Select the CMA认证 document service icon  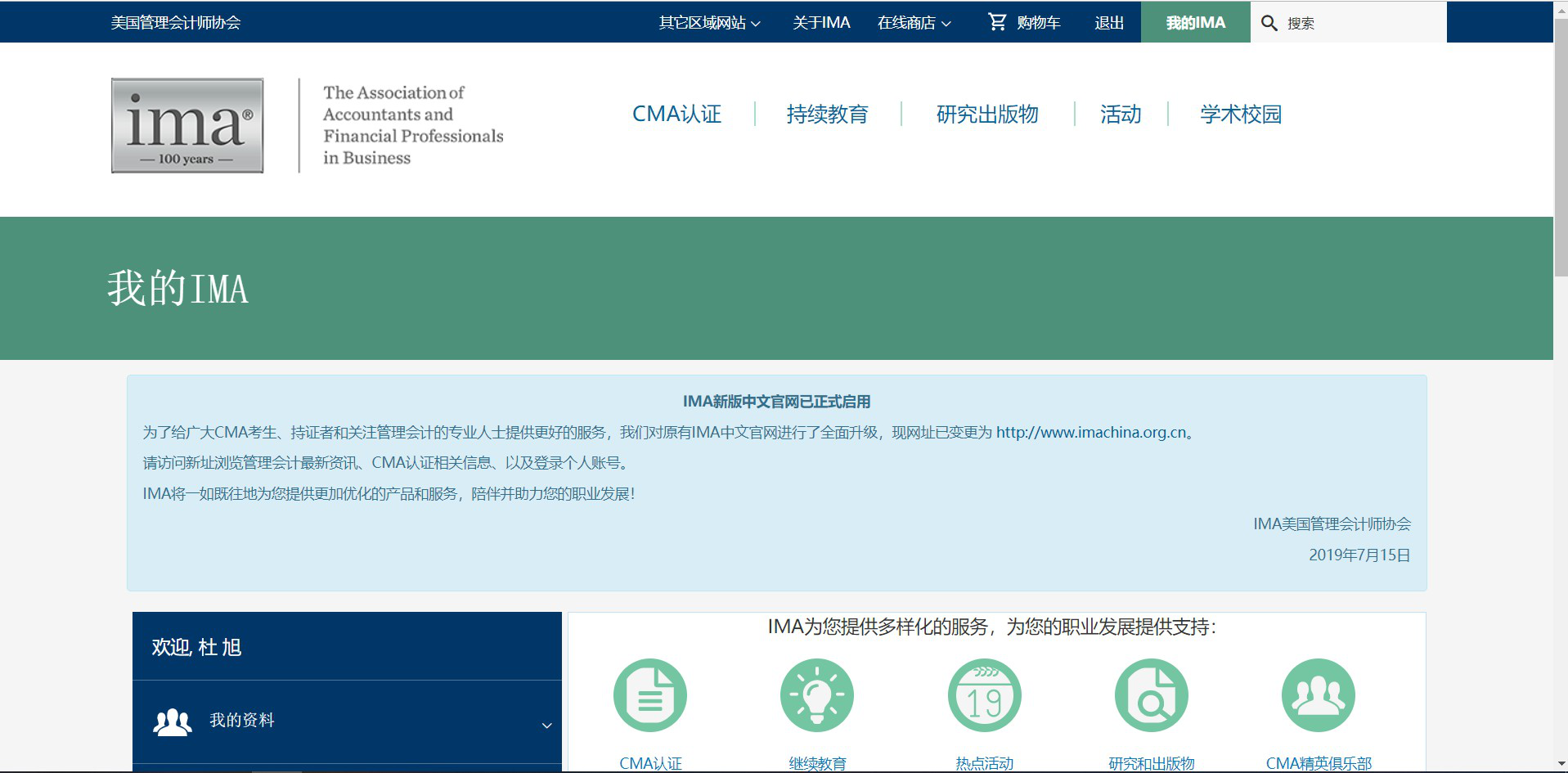(650, 694)
